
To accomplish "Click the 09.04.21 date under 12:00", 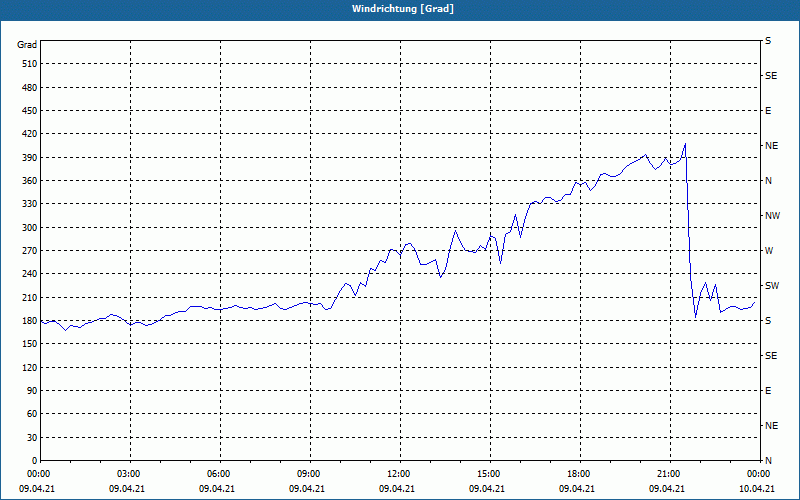I will 396,489.
